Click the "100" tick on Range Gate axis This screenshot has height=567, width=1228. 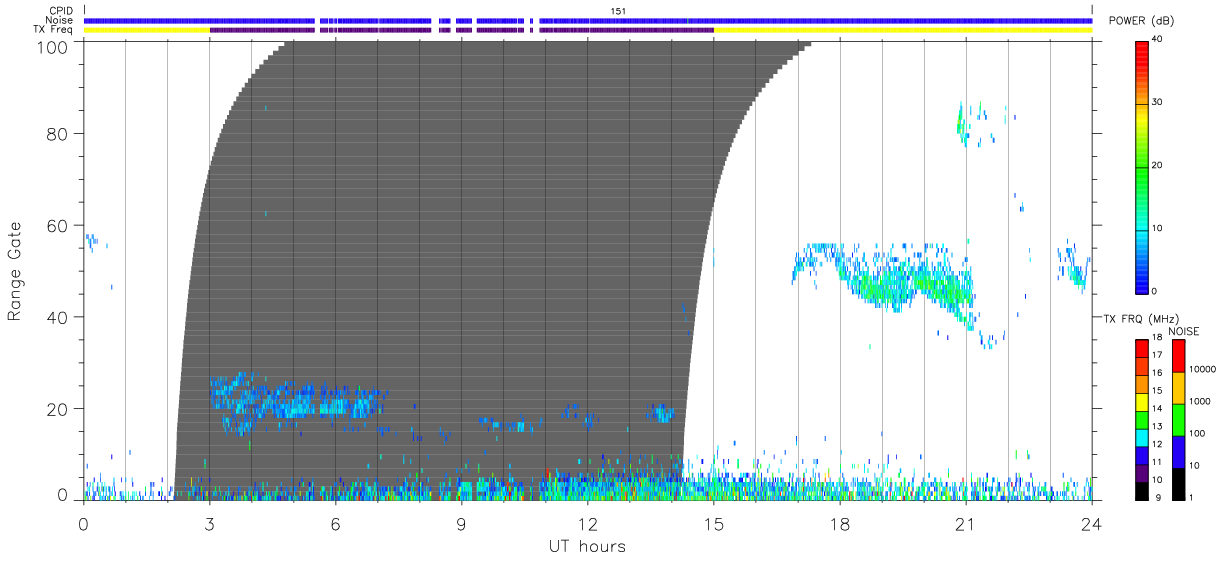pos(55,46)
